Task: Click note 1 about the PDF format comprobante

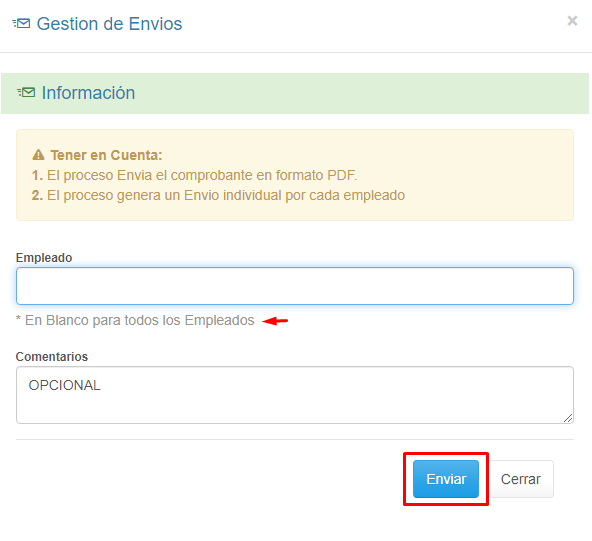Action: [194, 175]
